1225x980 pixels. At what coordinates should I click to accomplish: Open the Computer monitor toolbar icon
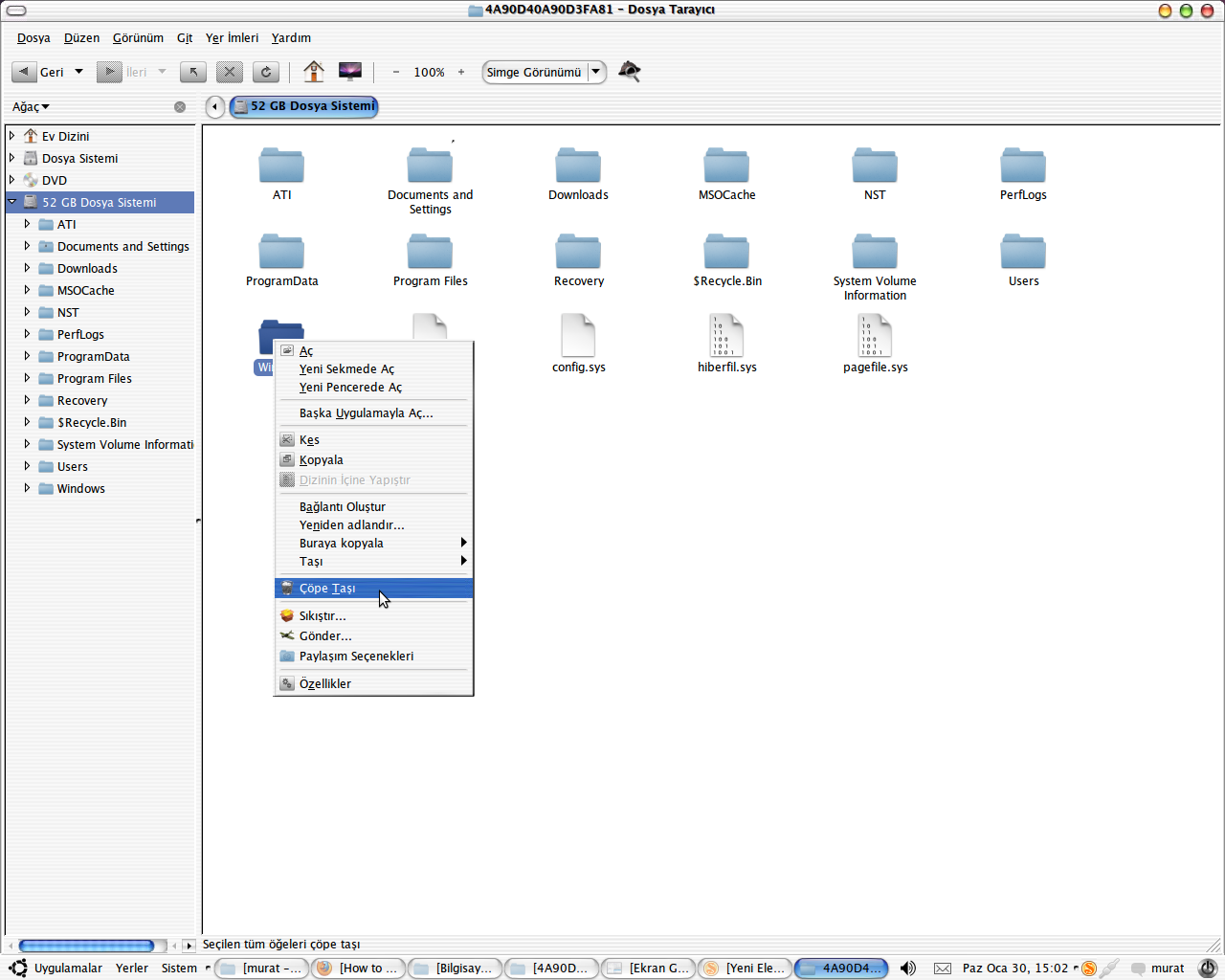tap(350, 72)
